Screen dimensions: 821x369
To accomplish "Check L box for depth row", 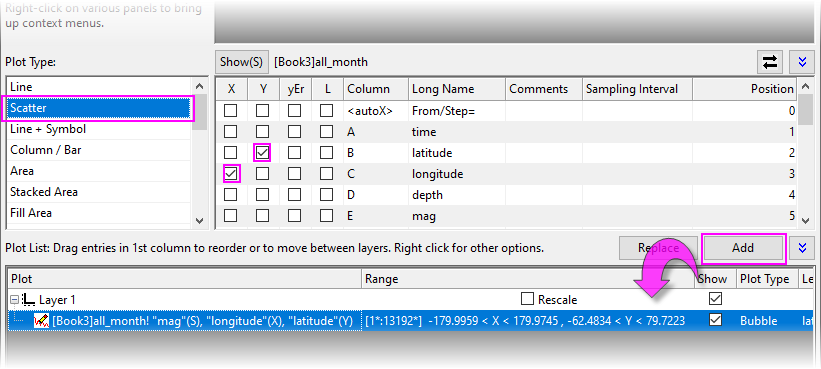I will point(327,195).
